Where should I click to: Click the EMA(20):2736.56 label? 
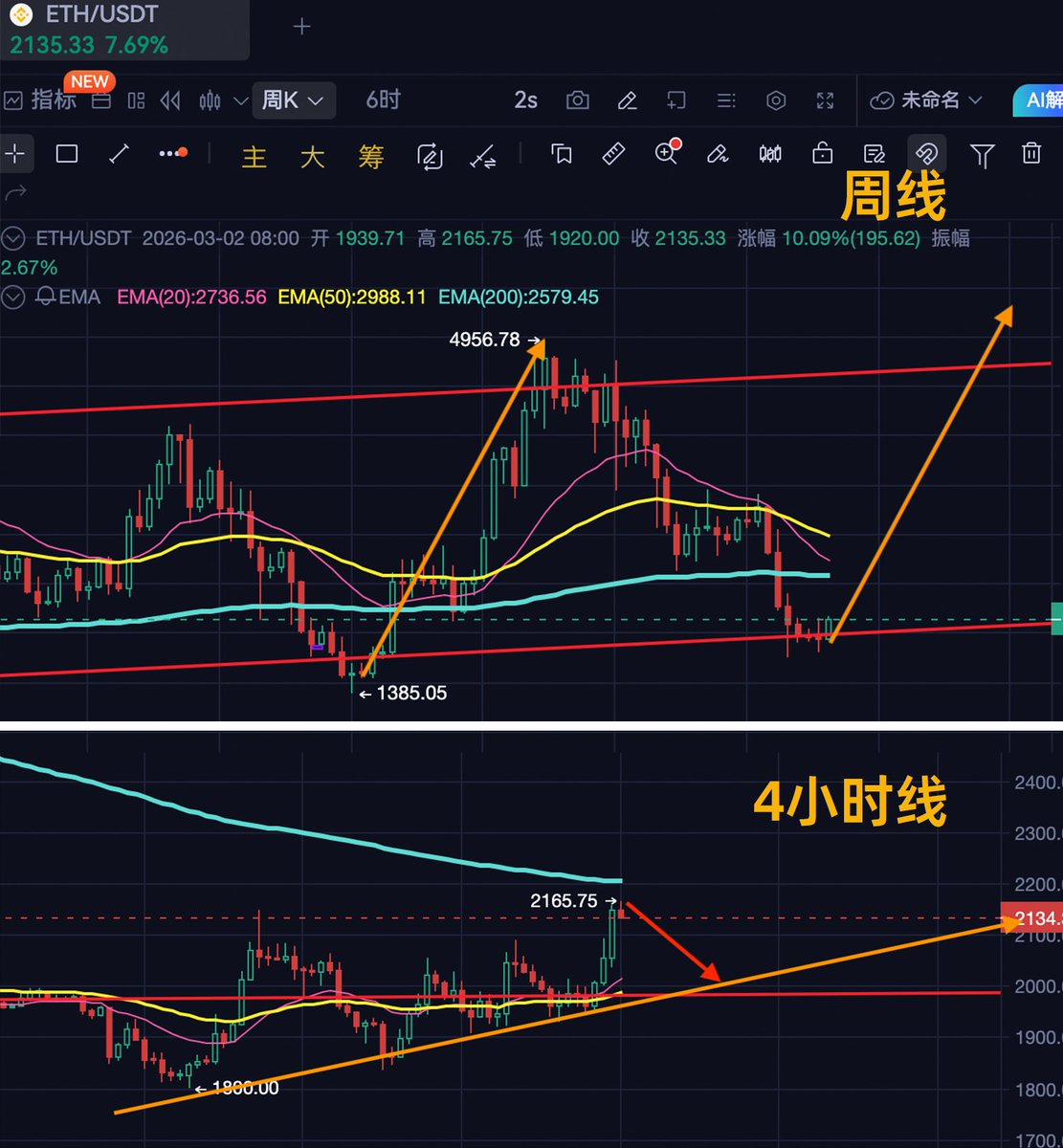pos(191,297)
